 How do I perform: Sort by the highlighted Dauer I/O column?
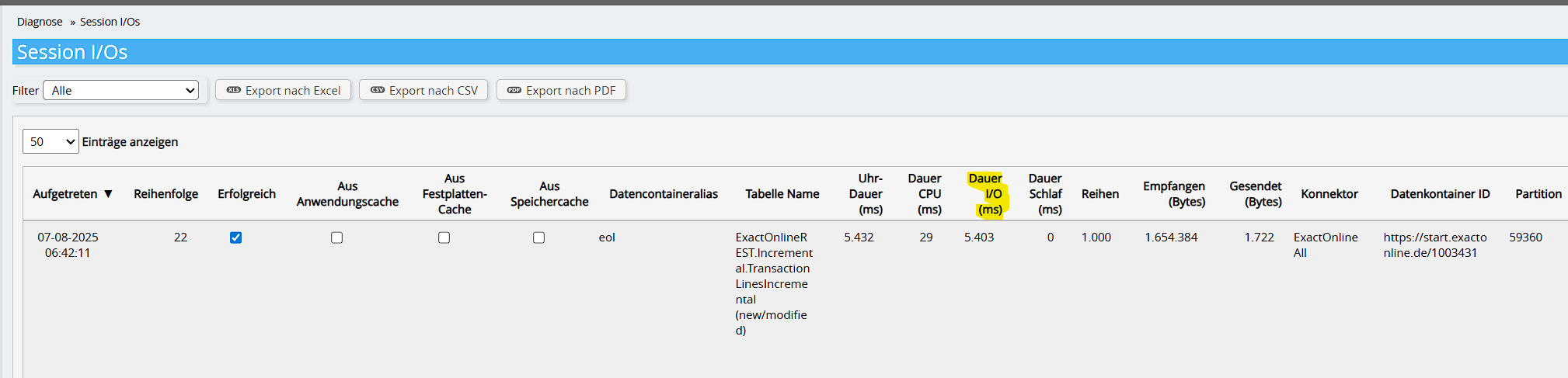(987, 194)
